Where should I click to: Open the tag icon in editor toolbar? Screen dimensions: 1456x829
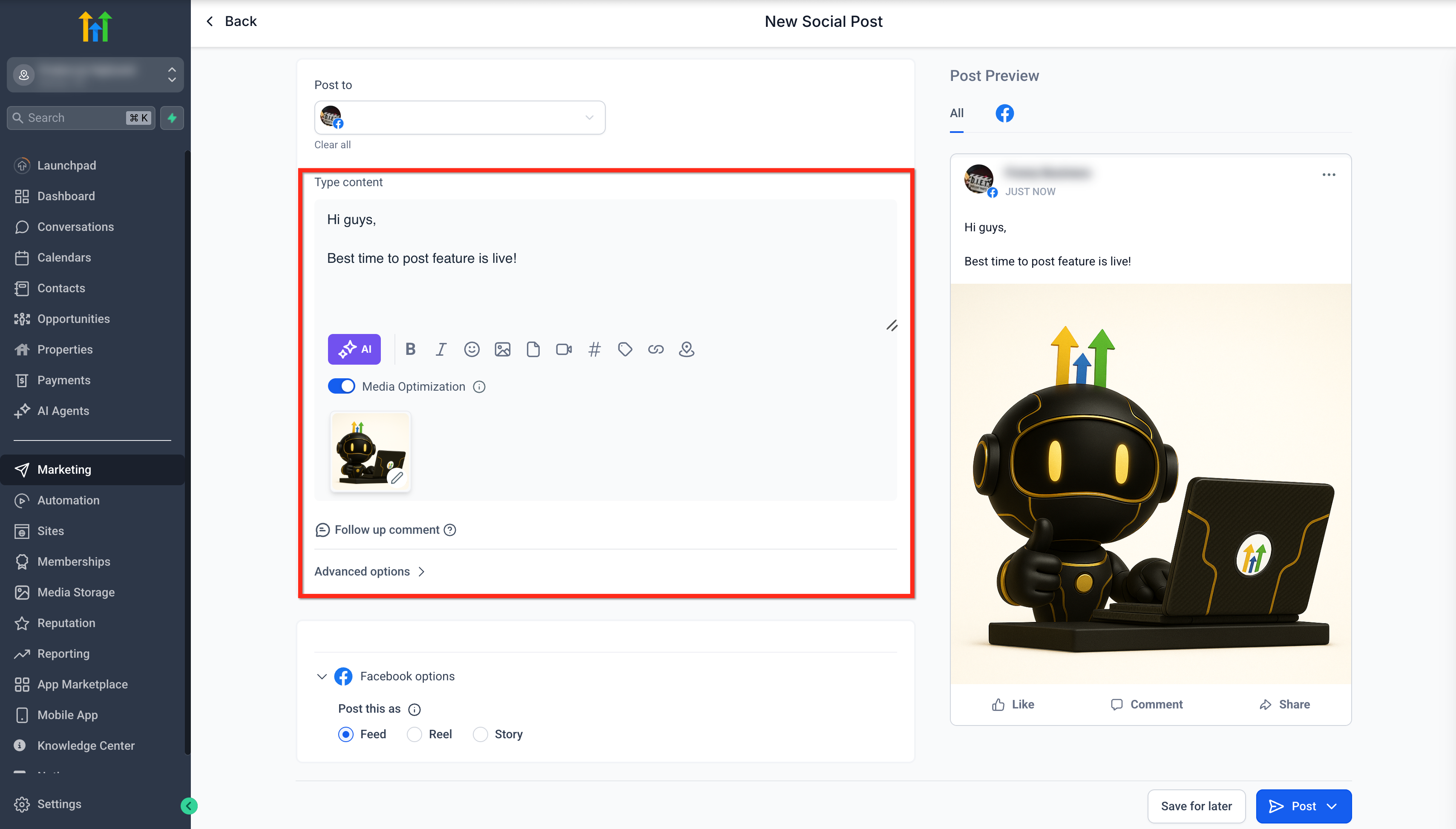click(x=625, y=349)
